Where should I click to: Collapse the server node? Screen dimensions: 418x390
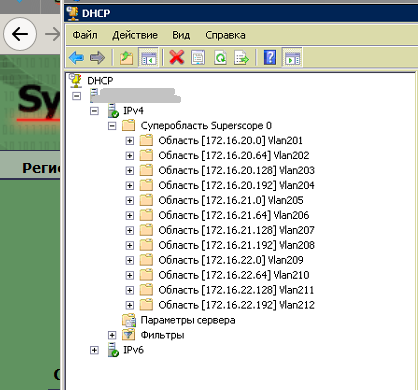(x=77, y=96)
